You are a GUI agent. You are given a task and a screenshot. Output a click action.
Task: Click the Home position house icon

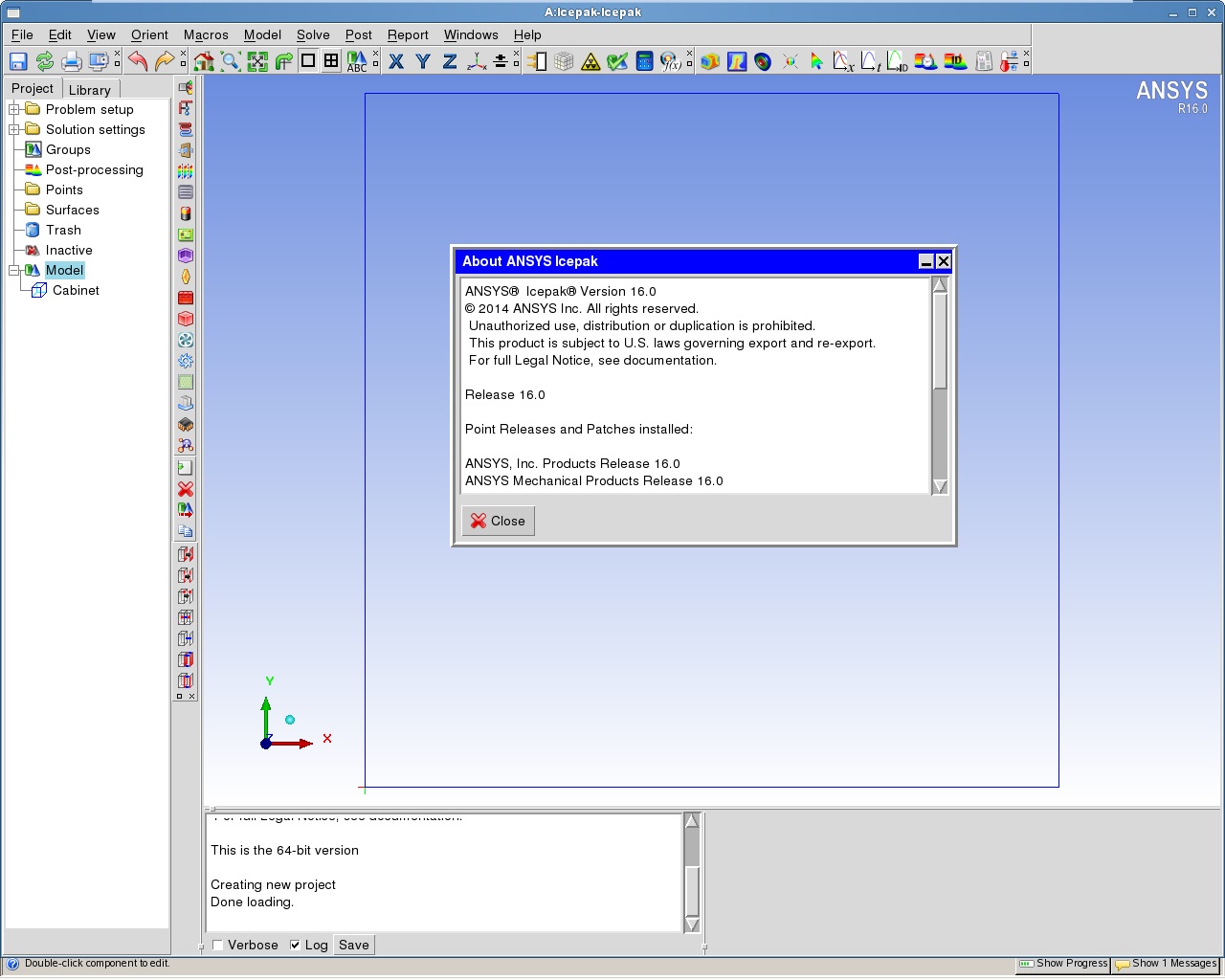[203, 61]
